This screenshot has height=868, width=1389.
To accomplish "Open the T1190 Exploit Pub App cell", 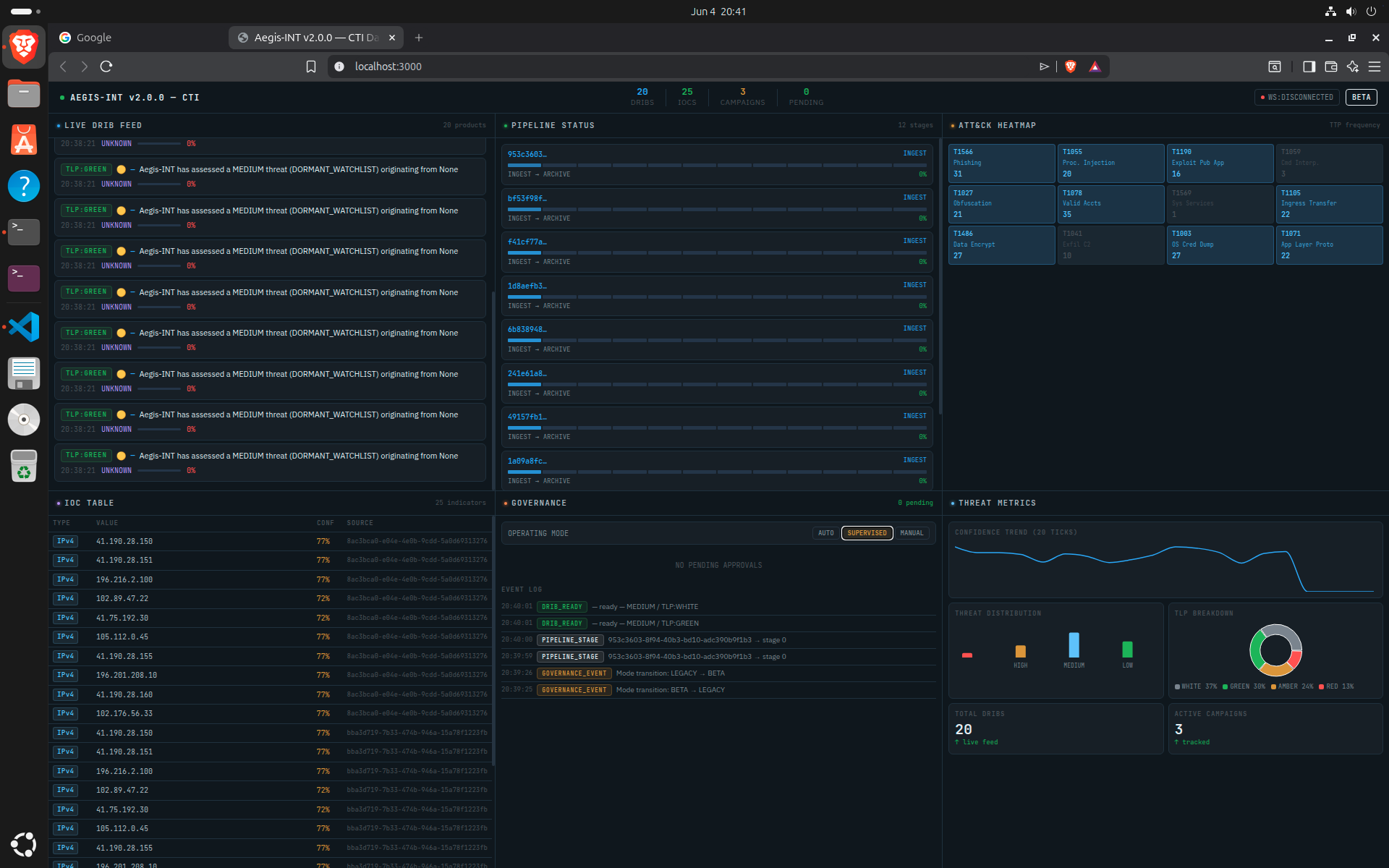I will tap(1220, 163).
